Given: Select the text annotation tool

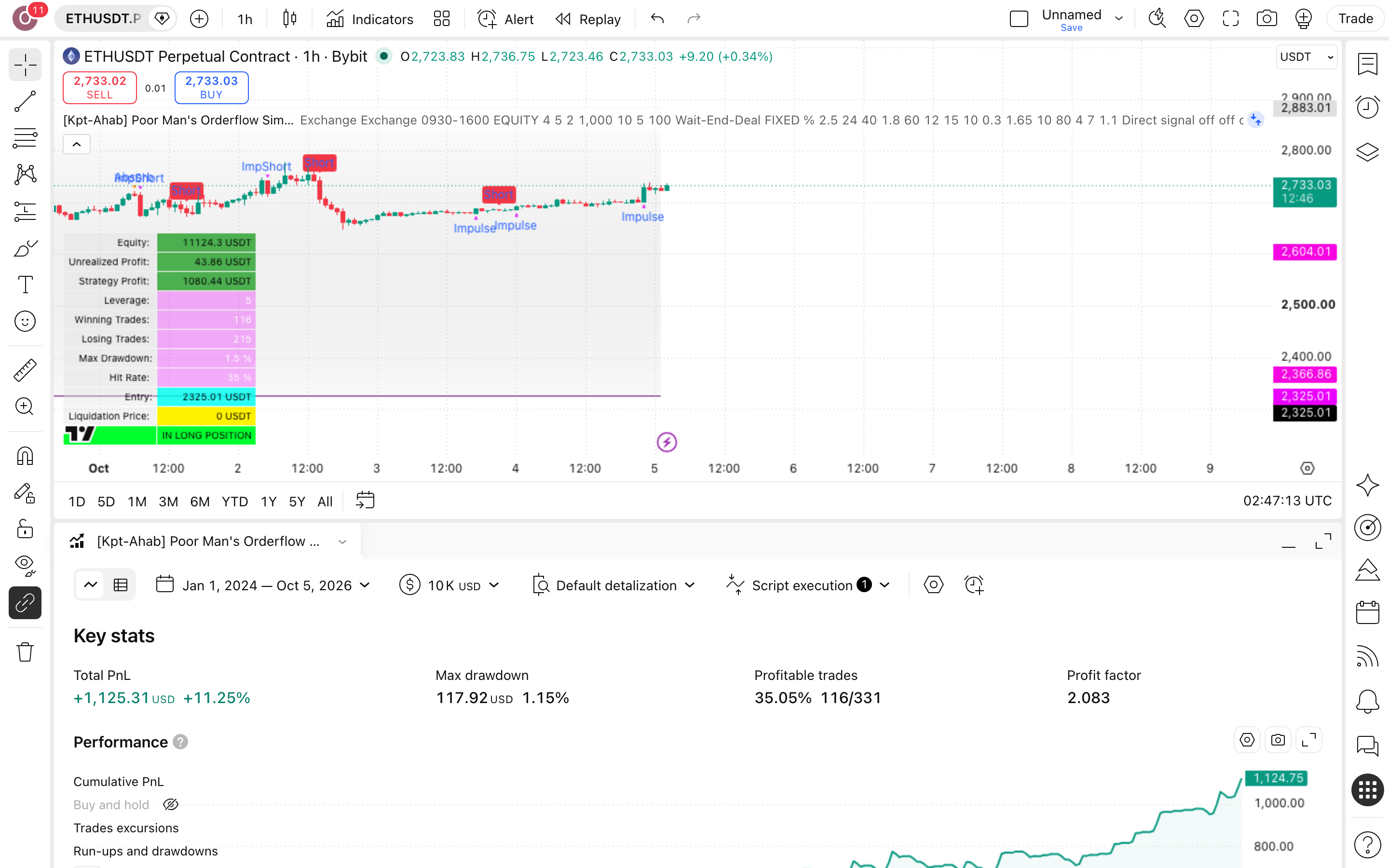Looking at the screenshot, I should (x=25, y=285).
